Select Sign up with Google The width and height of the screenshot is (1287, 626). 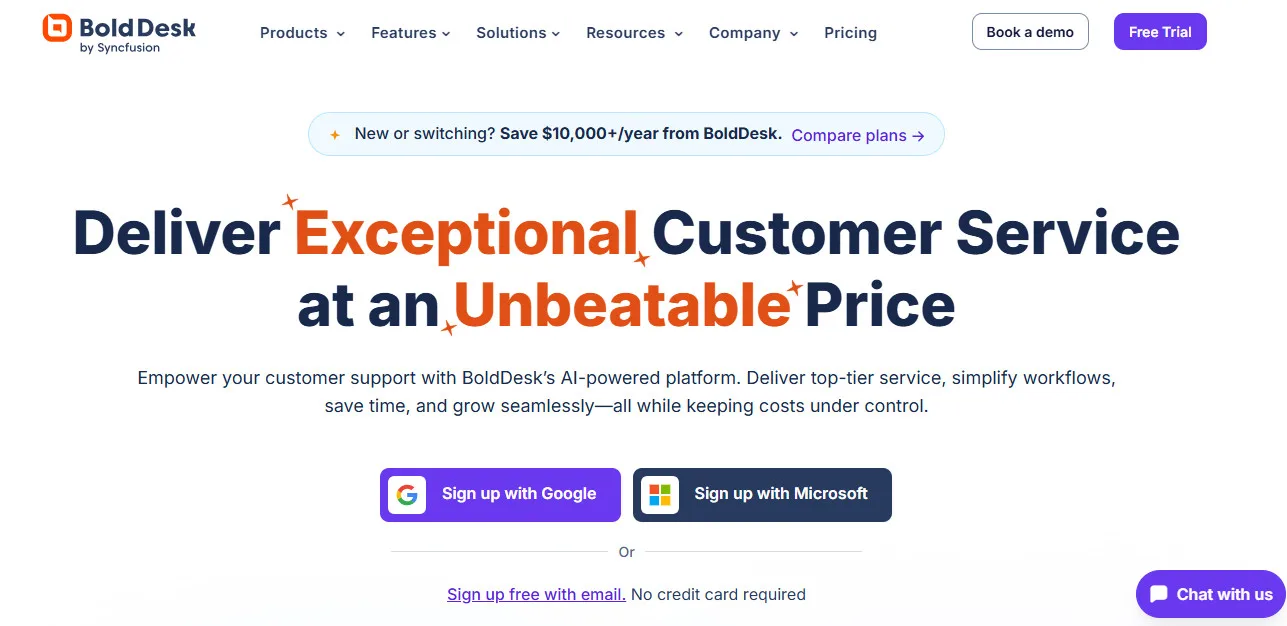coord(500,494)
